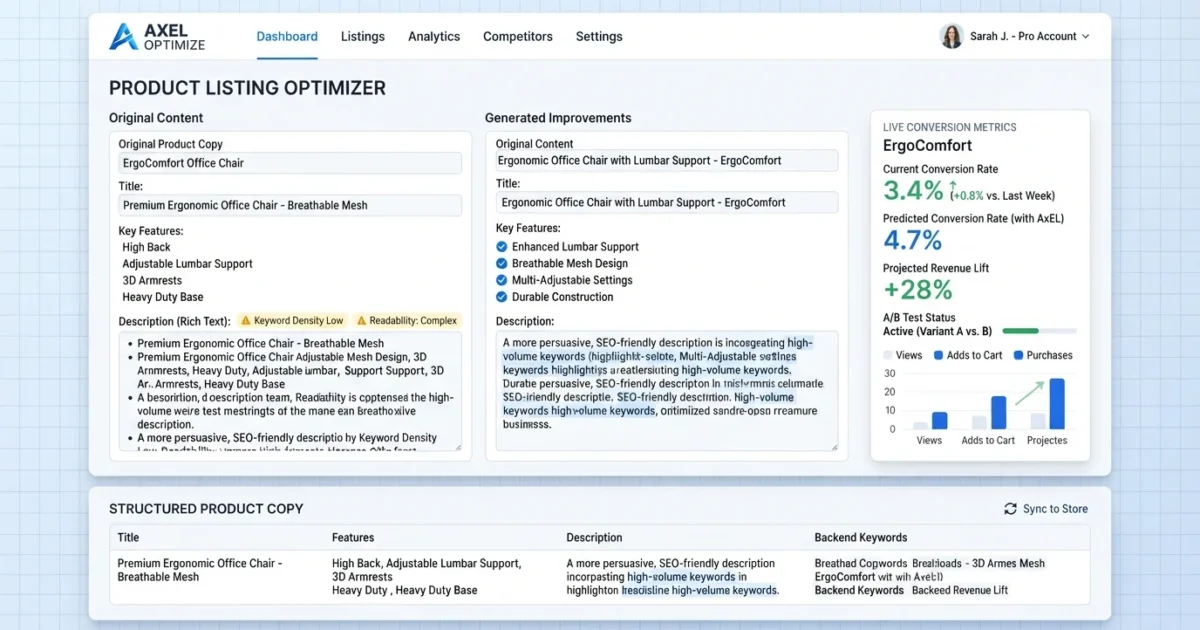Click the Readability: Complex badge
The width and height of the screenshot is (1200, 630).
tap(407, 321)
